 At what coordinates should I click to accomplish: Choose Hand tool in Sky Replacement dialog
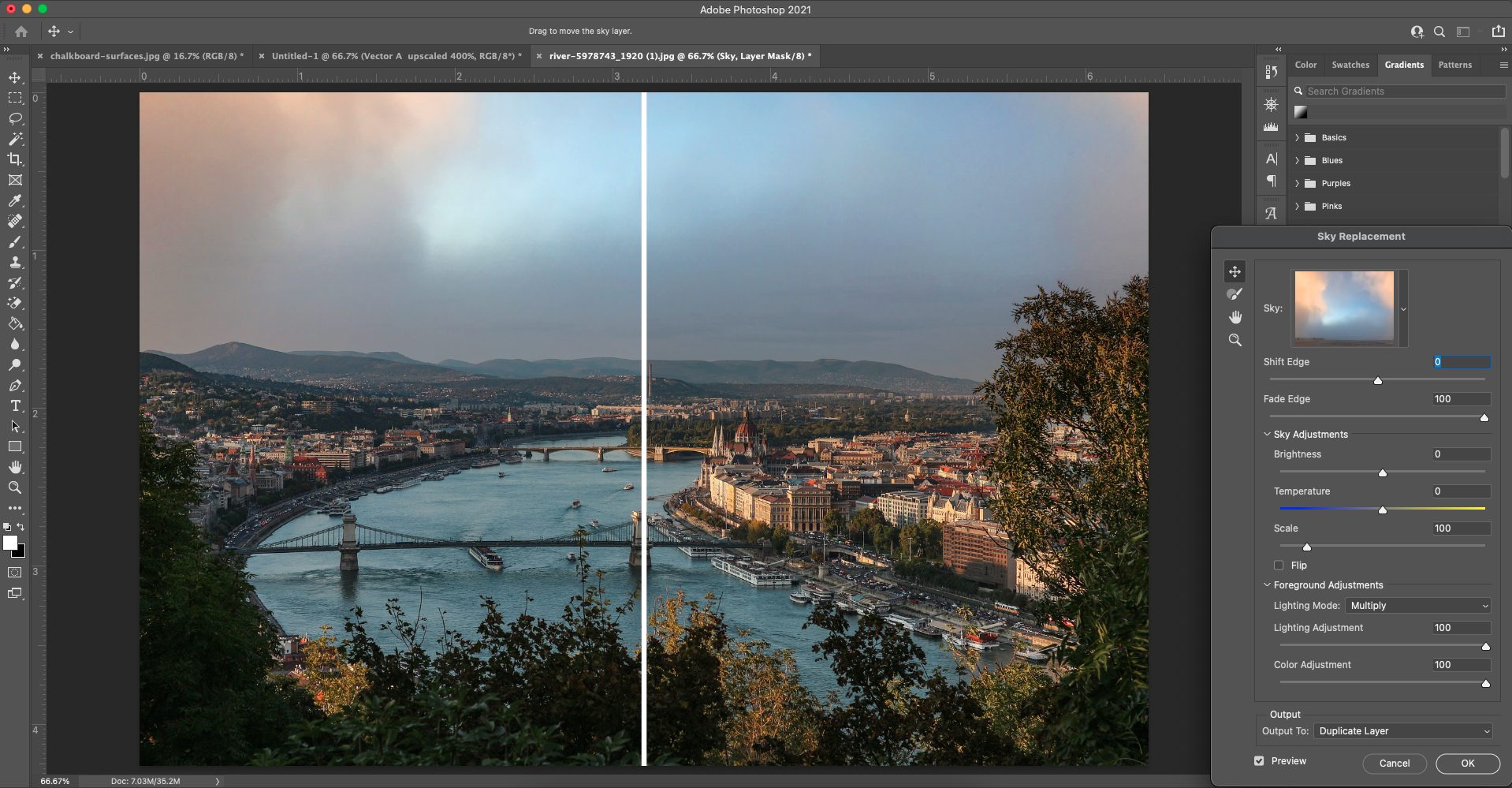pos(1235,317)
